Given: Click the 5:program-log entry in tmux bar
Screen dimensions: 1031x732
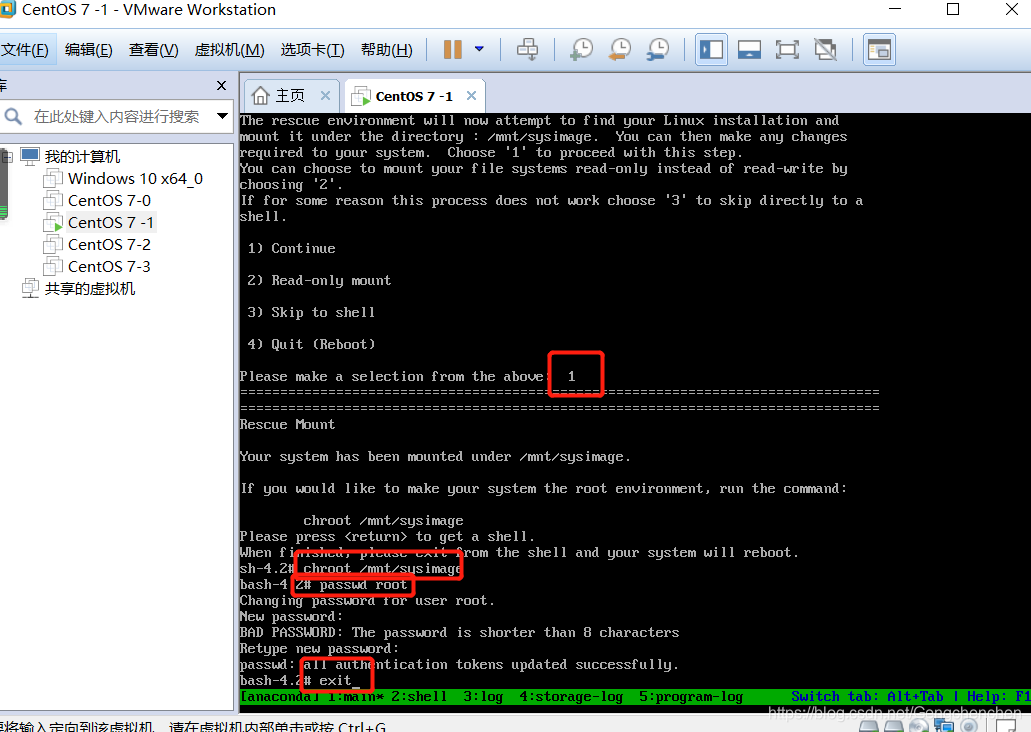Looking at the screenshot, I should pyautogui.click(x=691, y=696).
